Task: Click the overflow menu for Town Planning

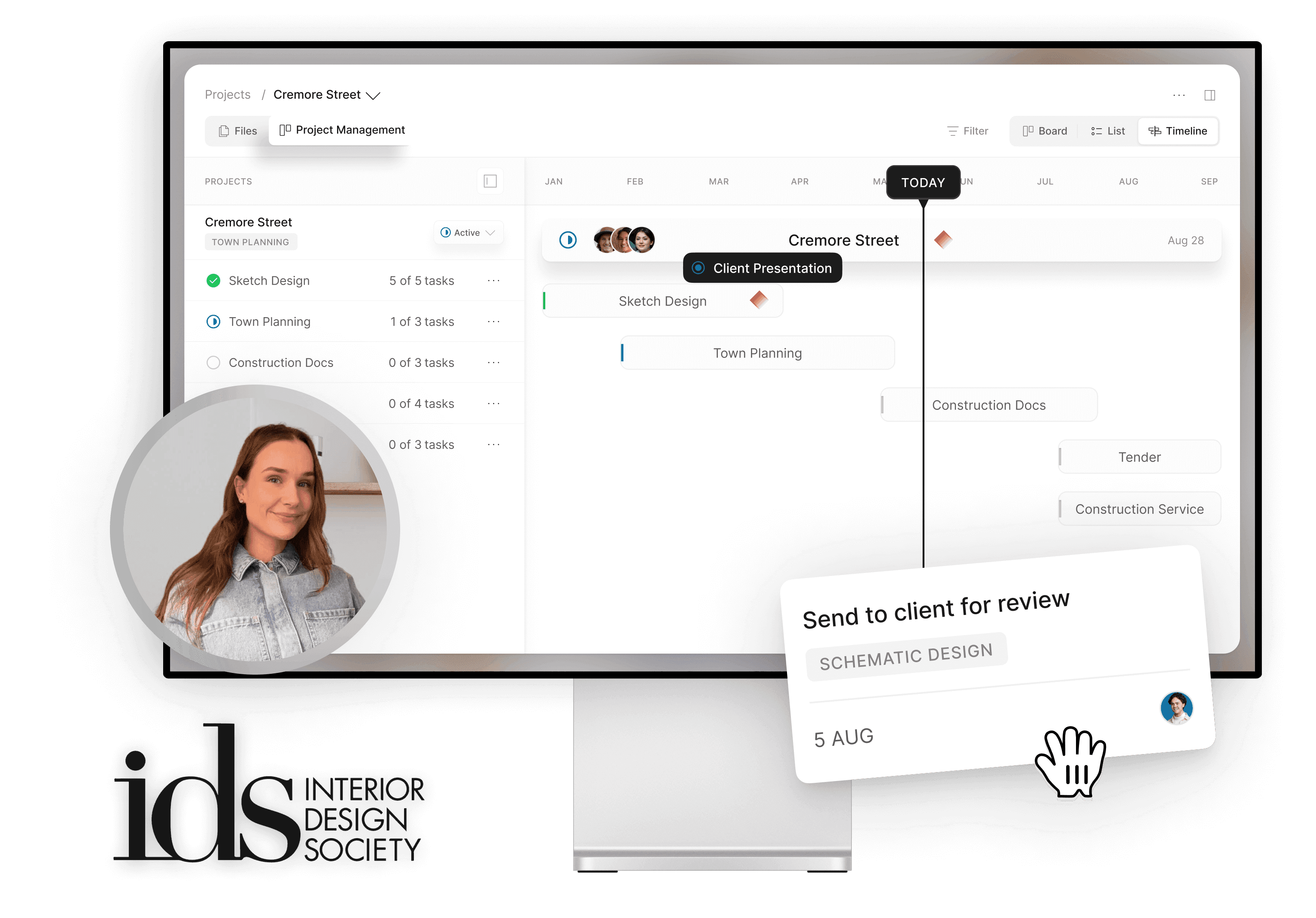Action: [495, 321]
